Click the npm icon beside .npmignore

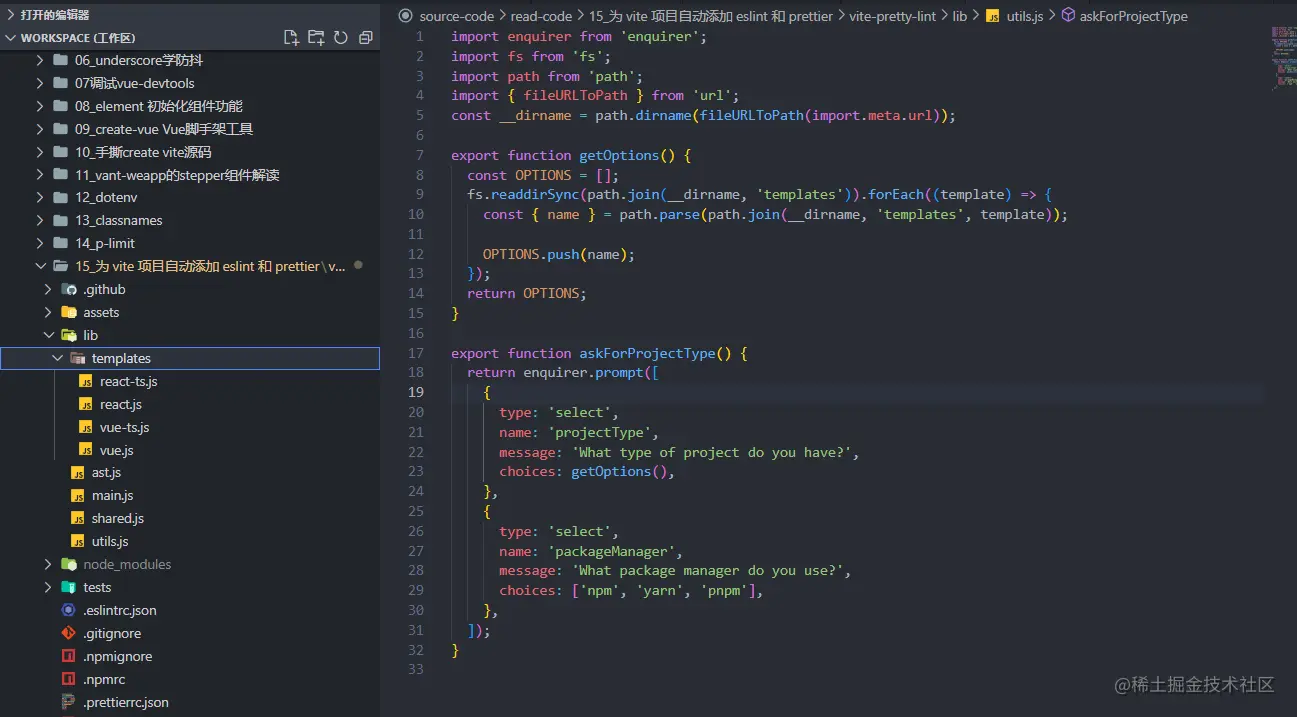[x=68, y=656]
